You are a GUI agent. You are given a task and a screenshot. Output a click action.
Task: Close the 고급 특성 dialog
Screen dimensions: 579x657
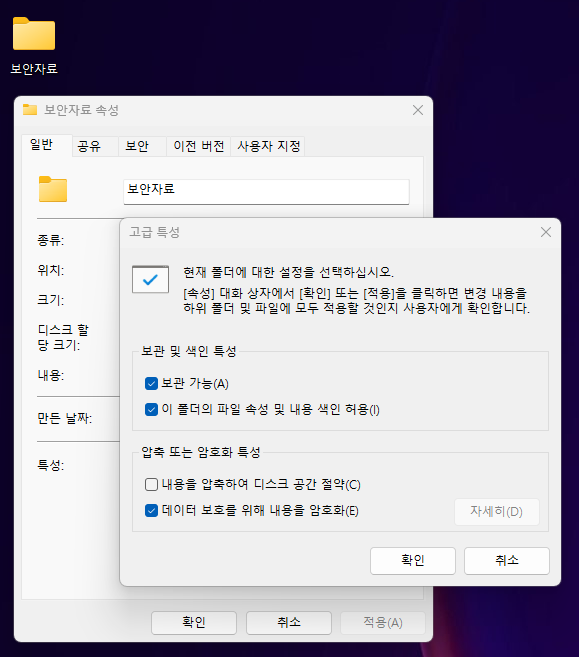(545, 232)
